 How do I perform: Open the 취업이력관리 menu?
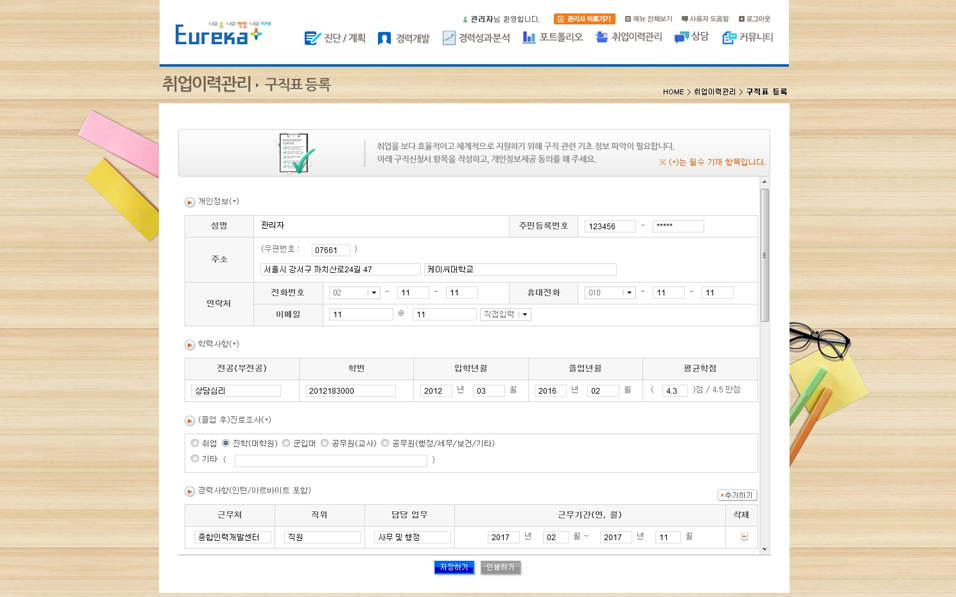click(637, 37)
